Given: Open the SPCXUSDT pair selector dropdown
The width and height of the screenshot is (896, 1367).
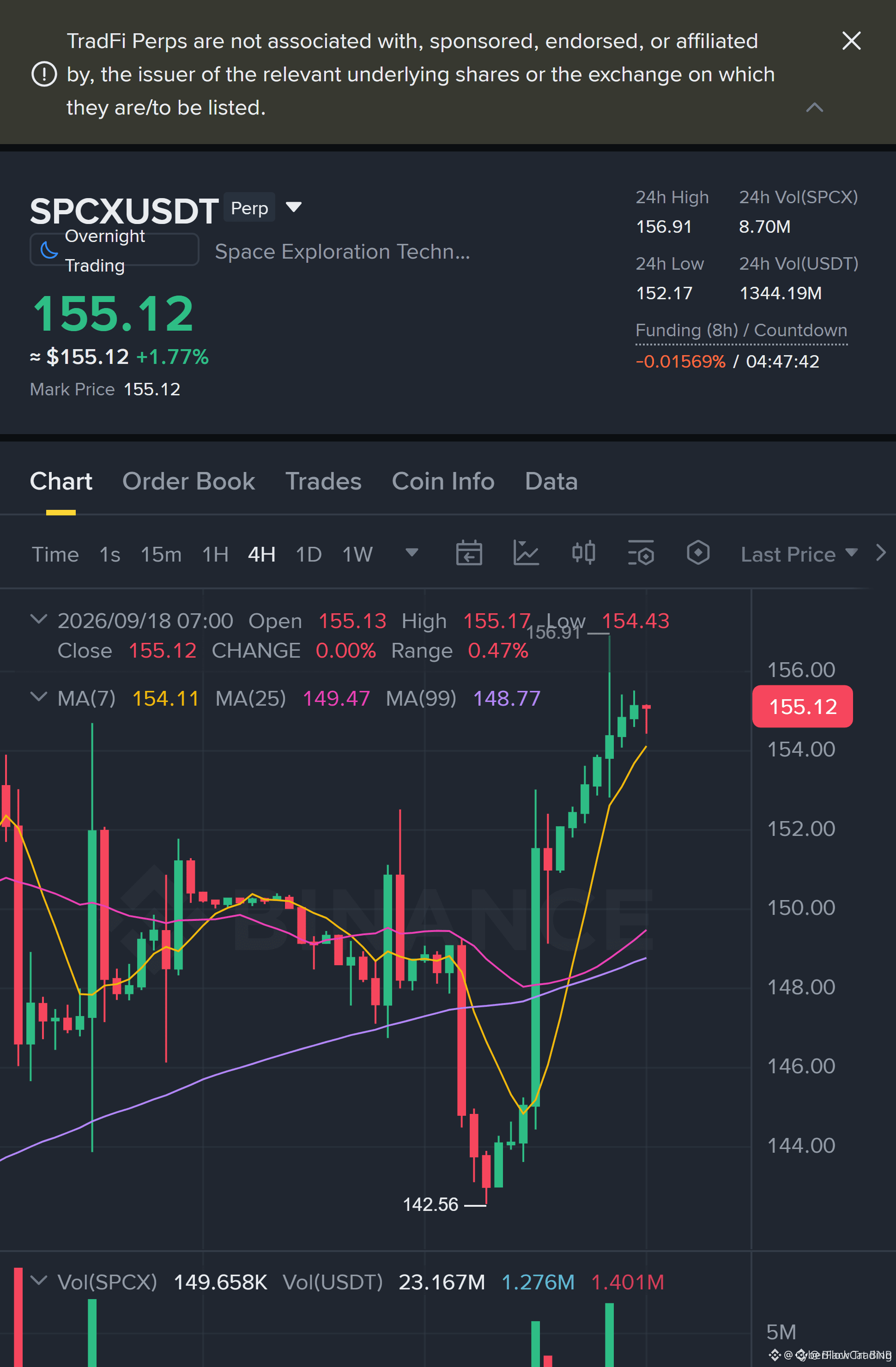Looking at the screenshot, I should [293, 207].
